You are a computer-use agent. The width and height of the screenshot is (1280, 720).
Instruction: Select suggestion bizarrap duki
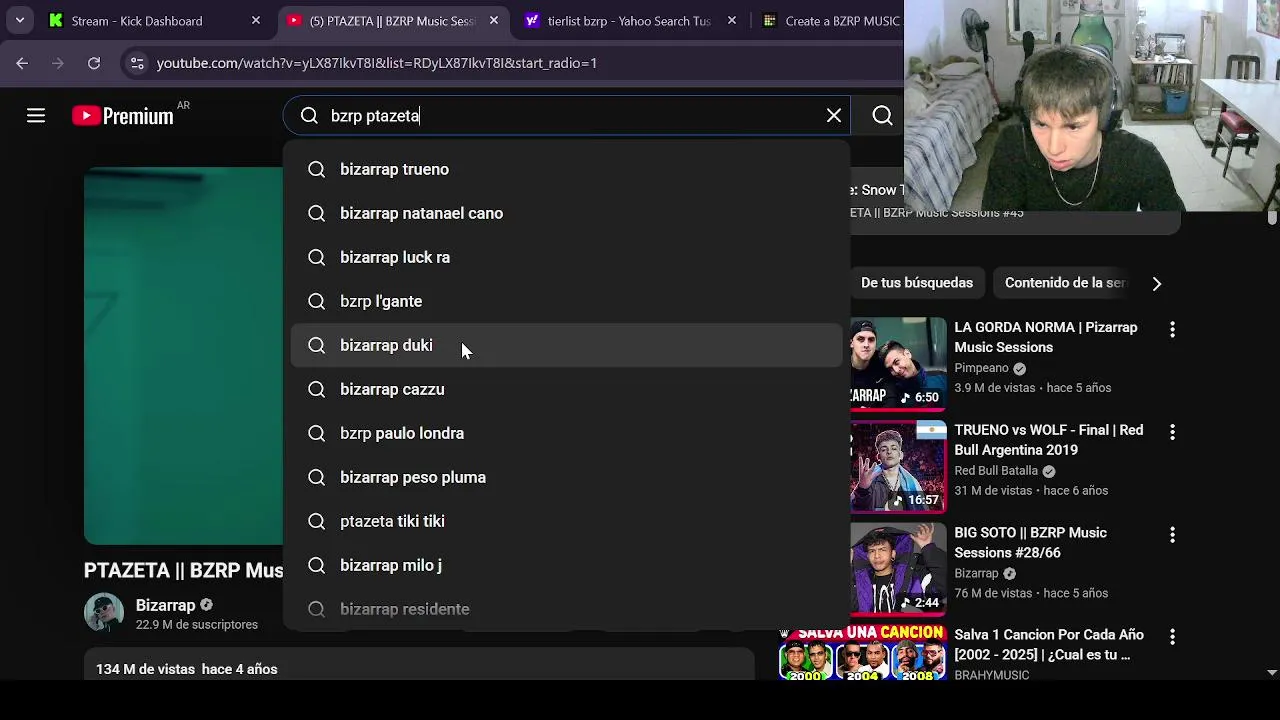(567, 345)
